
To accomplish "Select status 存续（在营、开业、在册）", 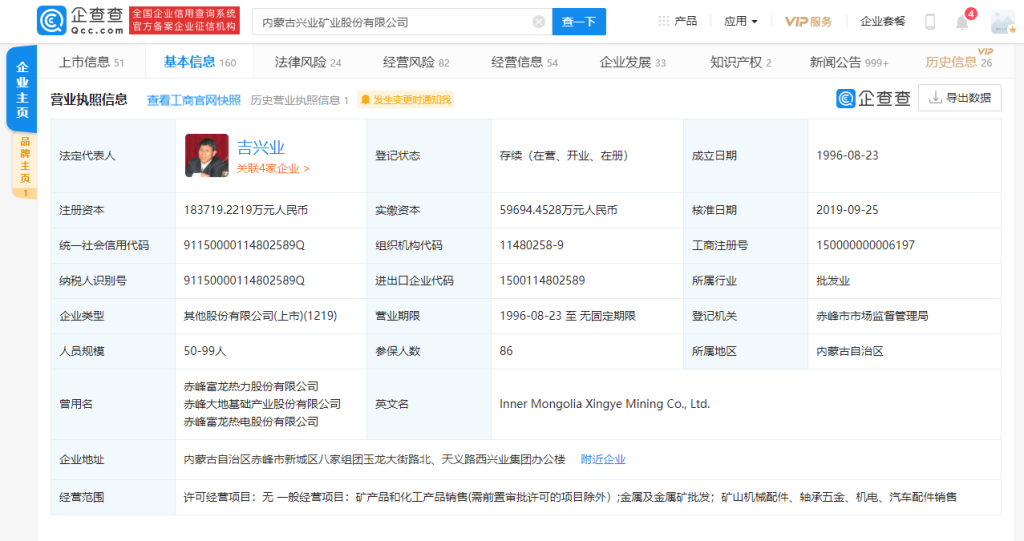I will tap(564, 156).
